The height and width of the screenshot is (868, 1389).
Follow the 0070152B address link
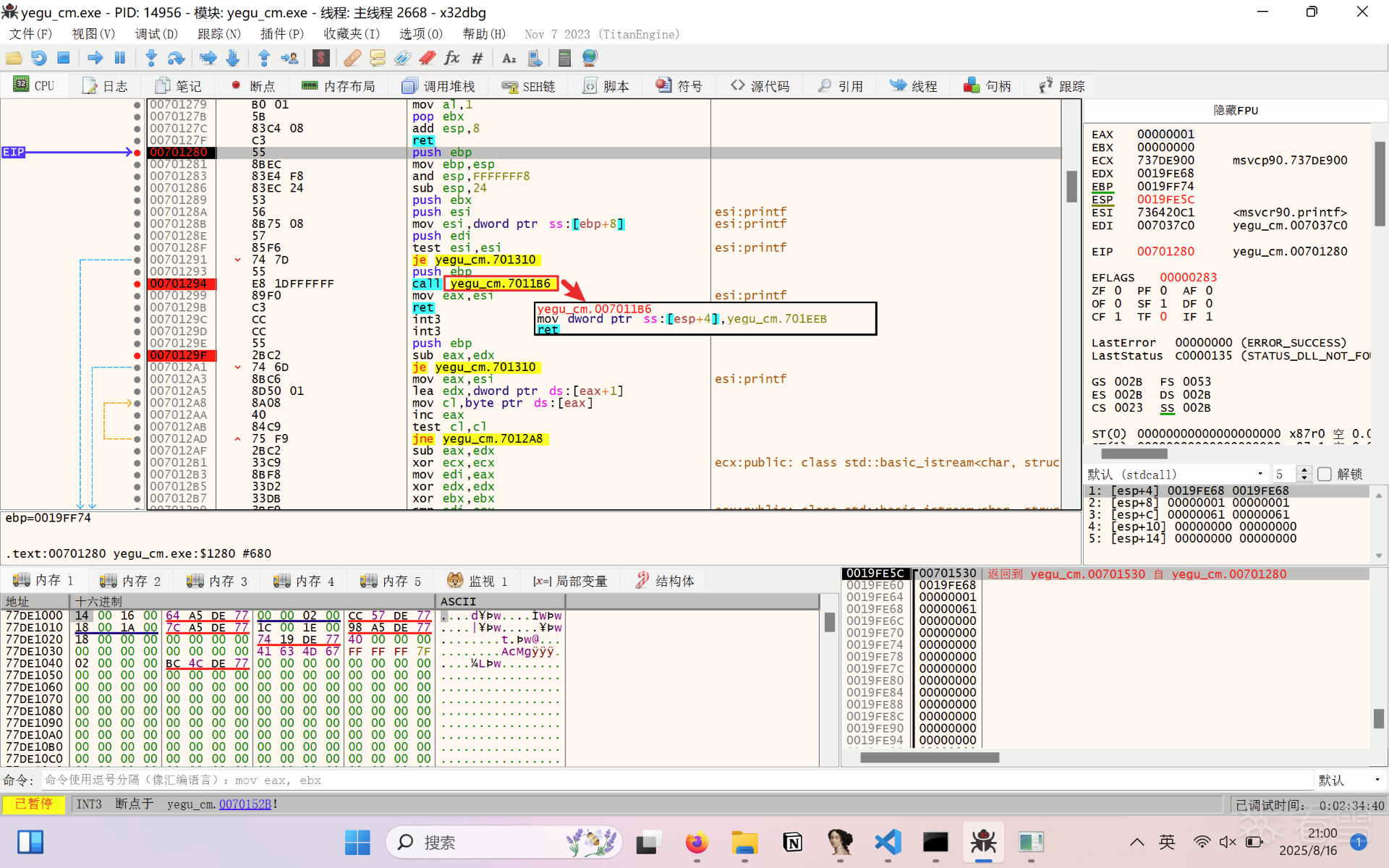245,804
